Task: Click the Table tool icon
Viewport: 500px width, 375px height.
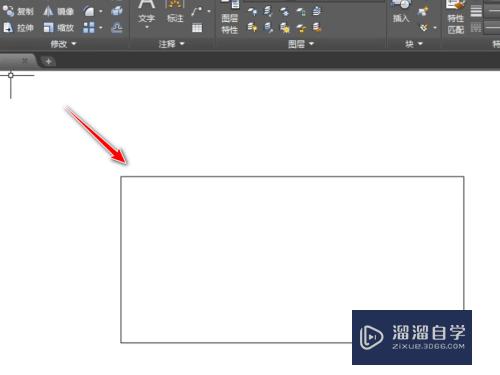Action: tap(197, 28)
